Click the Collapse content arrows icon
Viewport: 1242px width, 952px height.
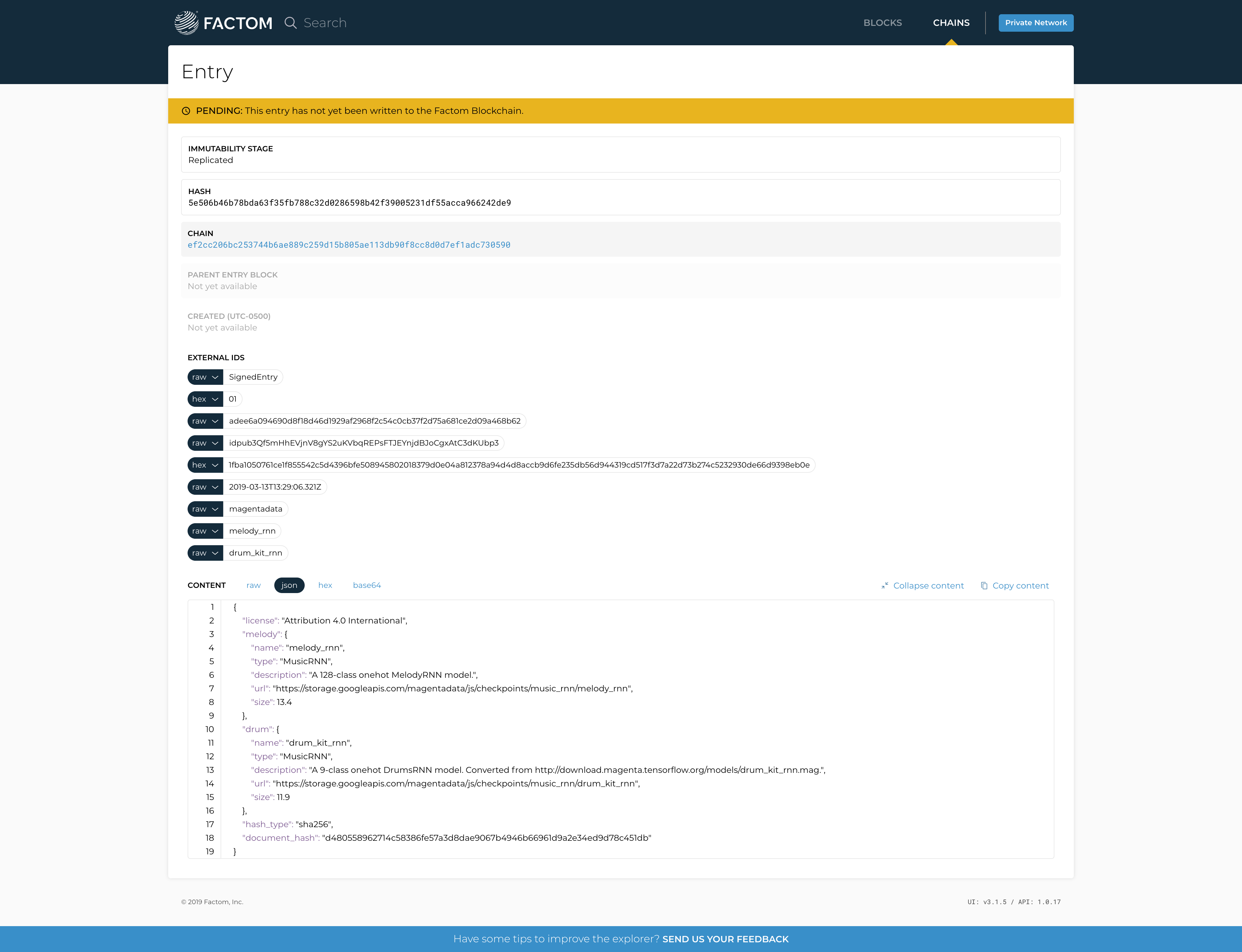tap(884, 586)
